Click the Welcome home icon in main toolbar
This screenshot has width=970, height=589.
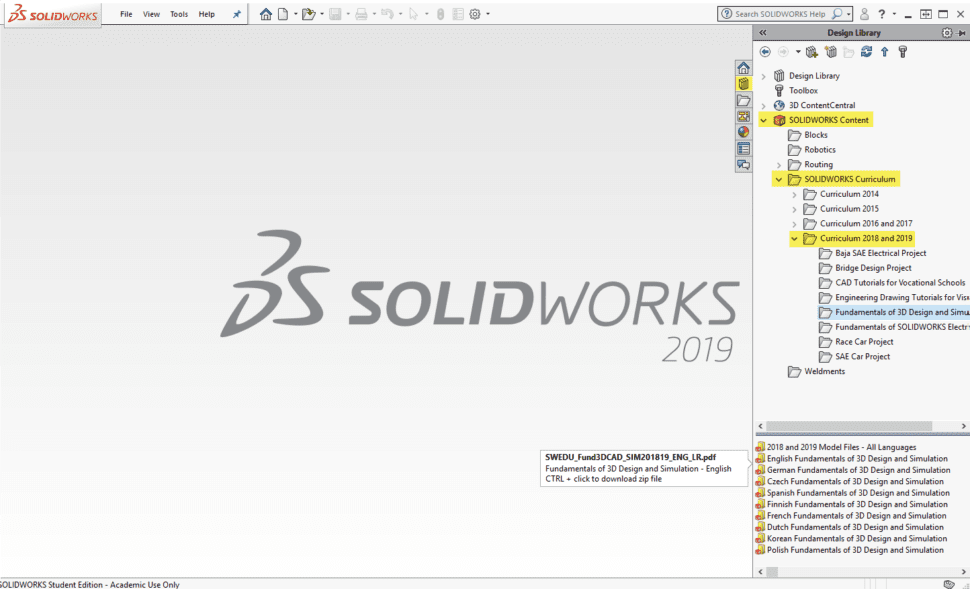coord(266,14)
